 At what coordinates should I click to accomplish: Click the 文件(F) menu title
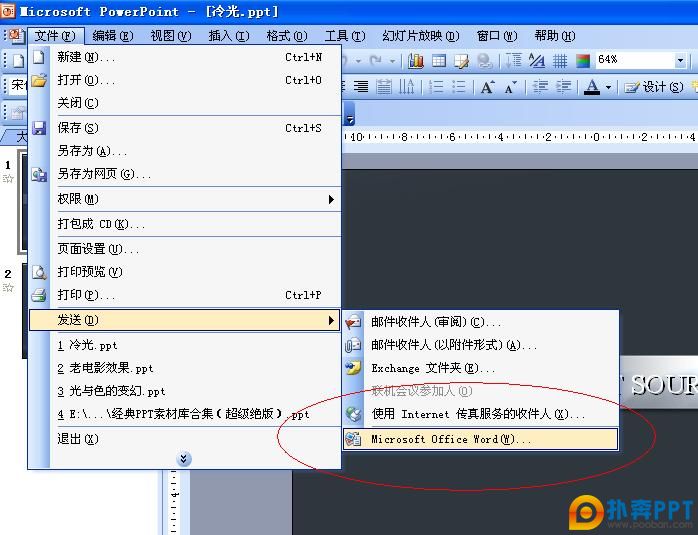click(55, 36)
